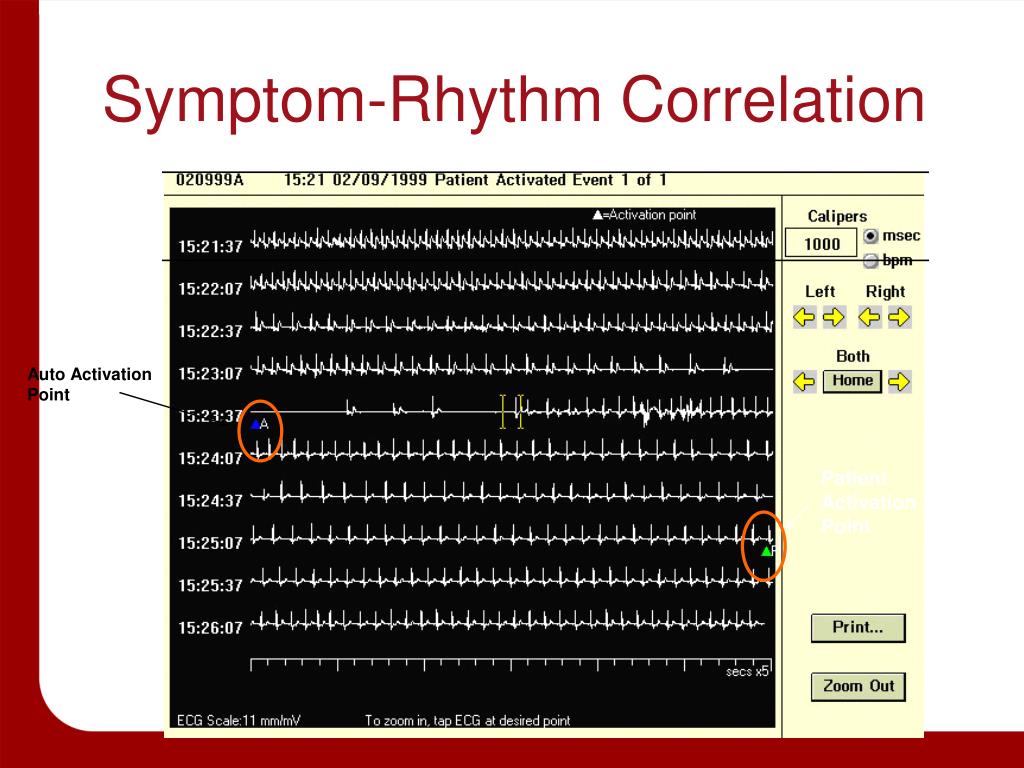Click the 'secs x5' scale label
The width and height of the screenshot is (1024, 768).
pos(747,672)
